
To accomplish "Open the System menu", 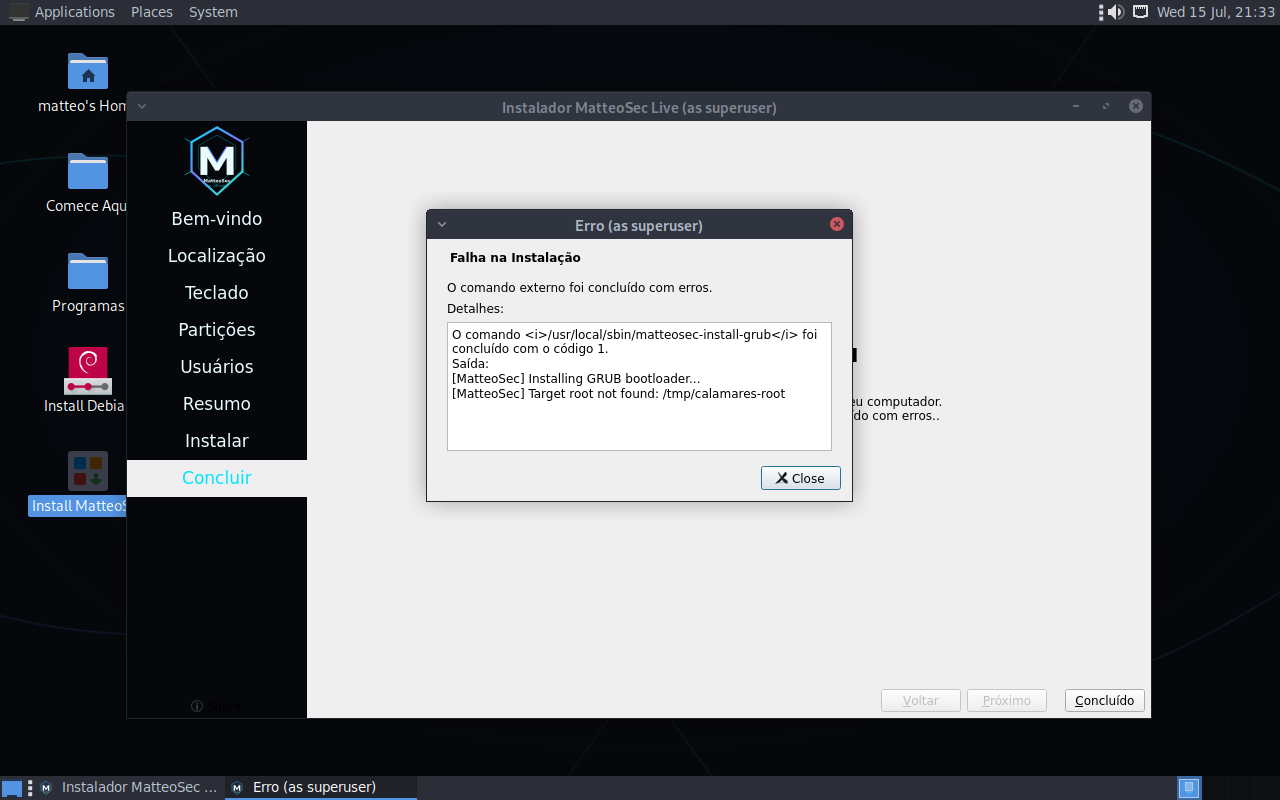I will pos(213,12).
